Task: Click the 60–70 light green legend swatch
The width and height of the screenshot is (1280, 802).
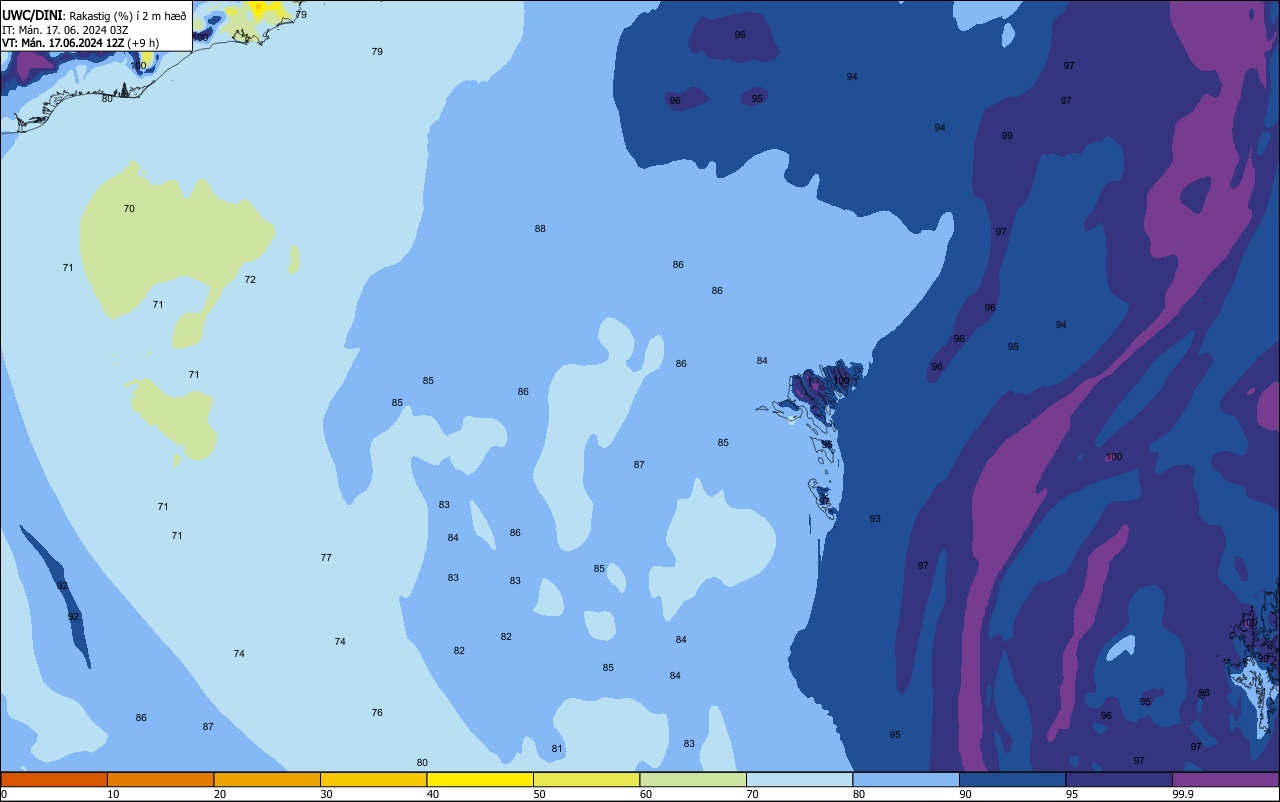Action: tap(693, 779)
